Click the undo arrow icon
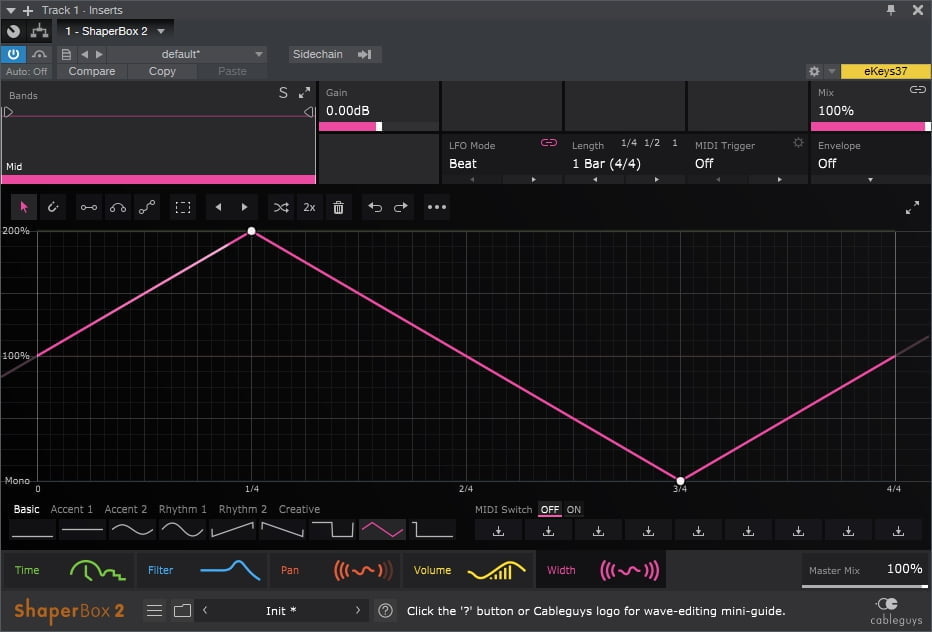The image size is (932, 632). tap(375, 207)
